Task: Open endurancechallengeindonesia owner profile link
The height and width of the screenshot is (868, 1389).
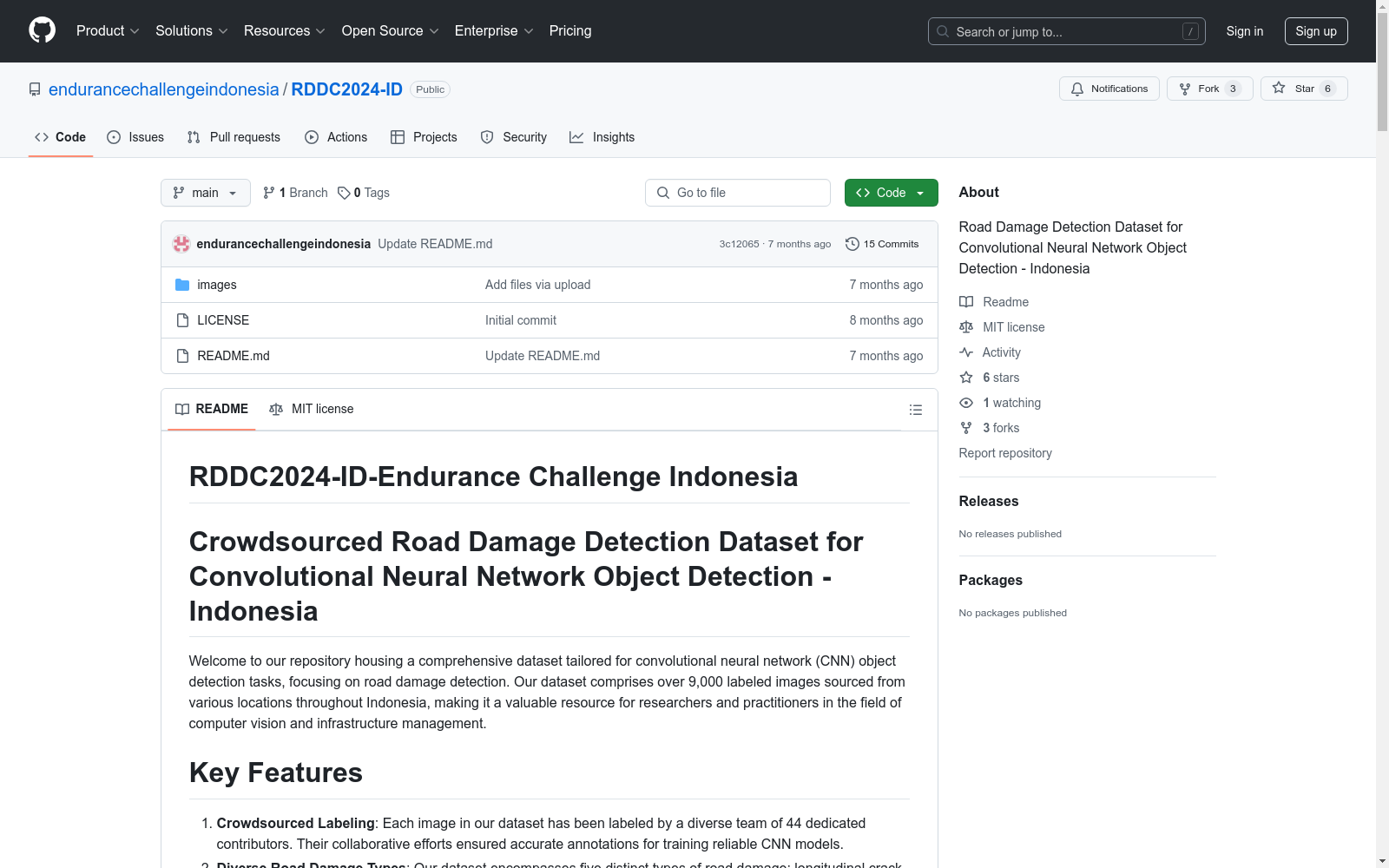Action: [x=164, y=89]
